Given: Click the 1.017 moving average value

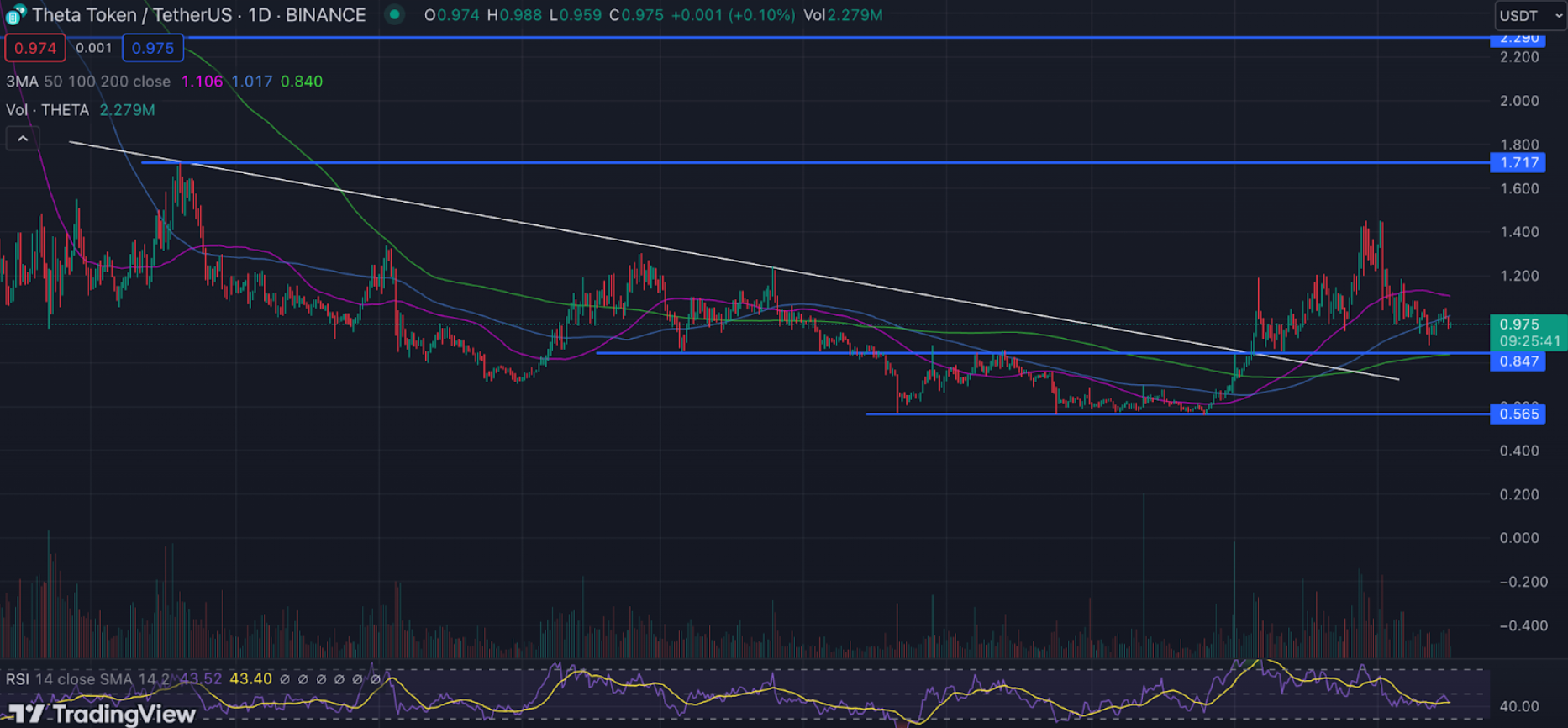Looking at the screenshot, I should (251, 82).
